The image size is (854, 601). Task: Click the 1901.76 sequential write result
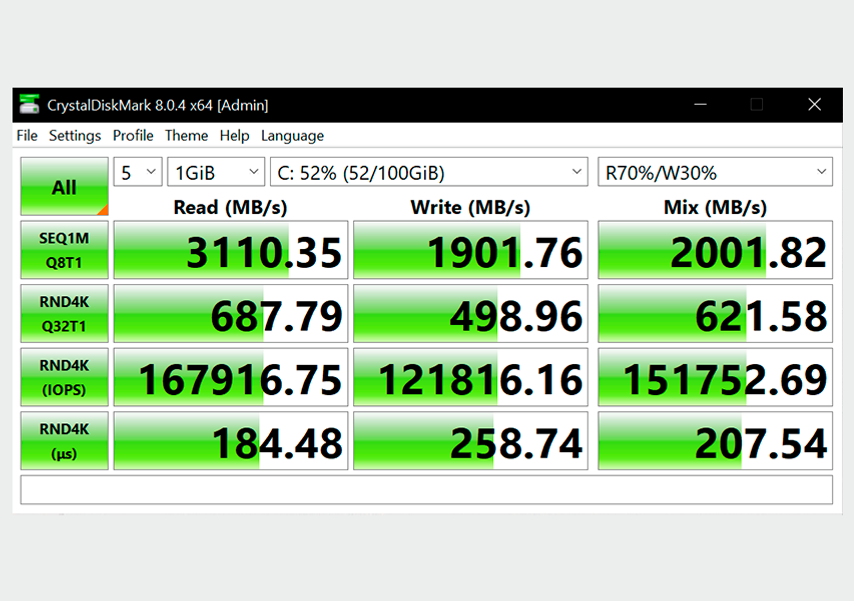[471, 250]
